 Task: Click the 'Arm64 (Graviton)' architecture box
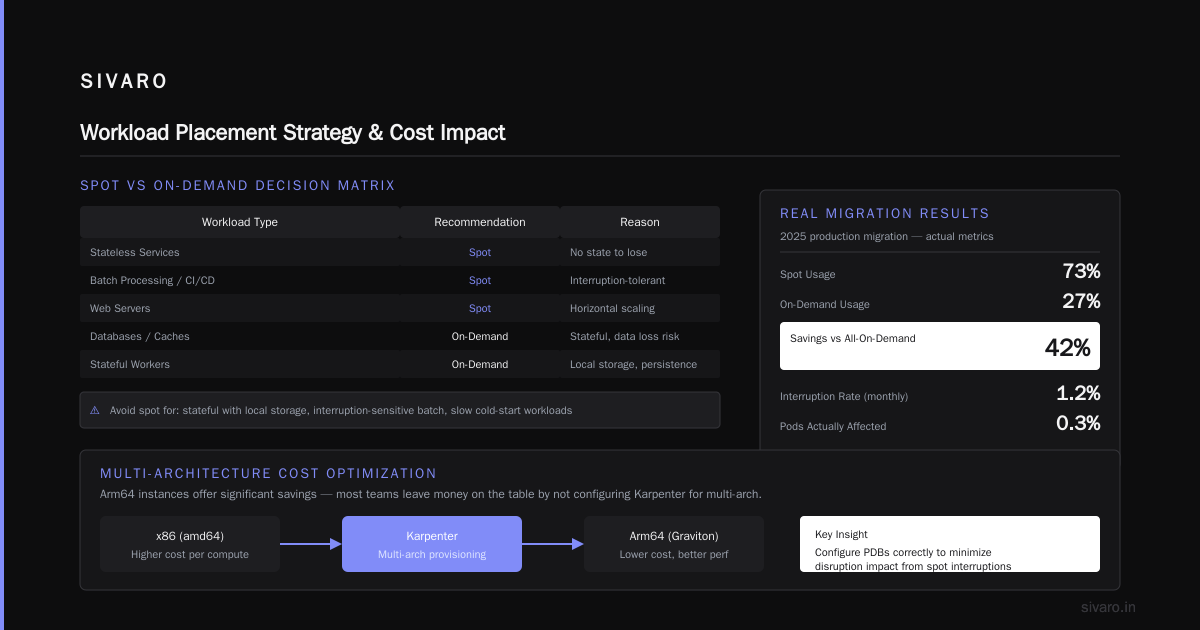674,544
